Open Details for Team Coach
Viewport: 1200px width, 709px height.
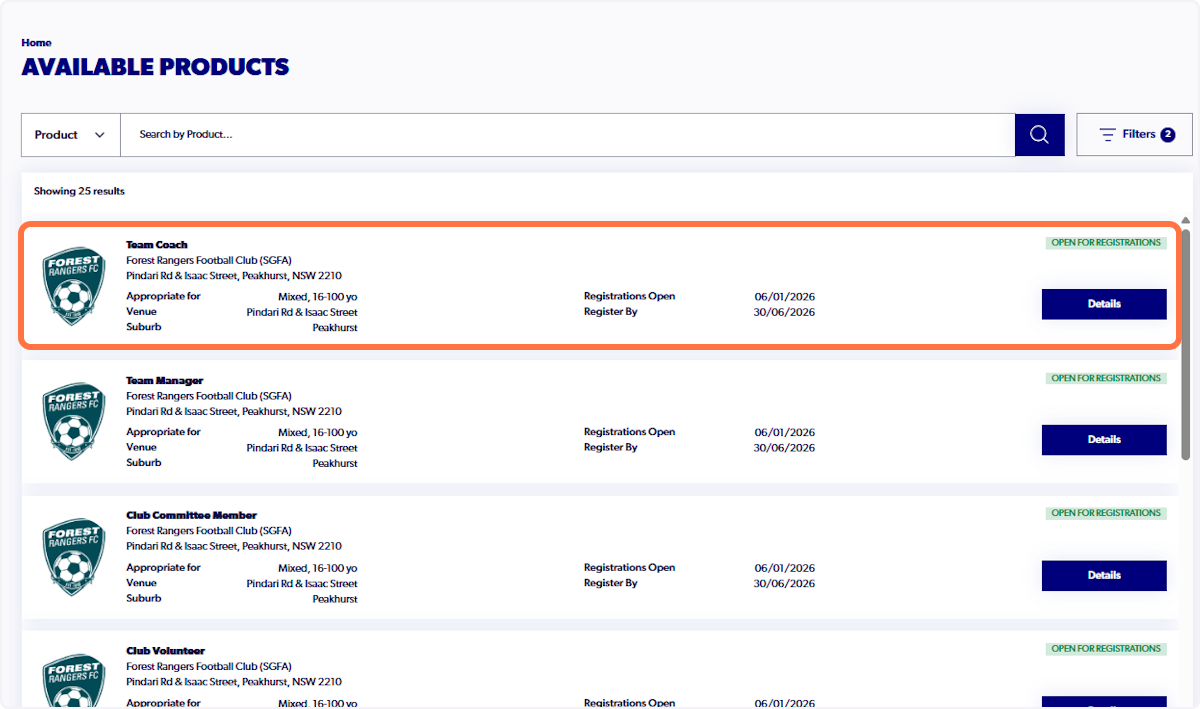point(1104,304)
